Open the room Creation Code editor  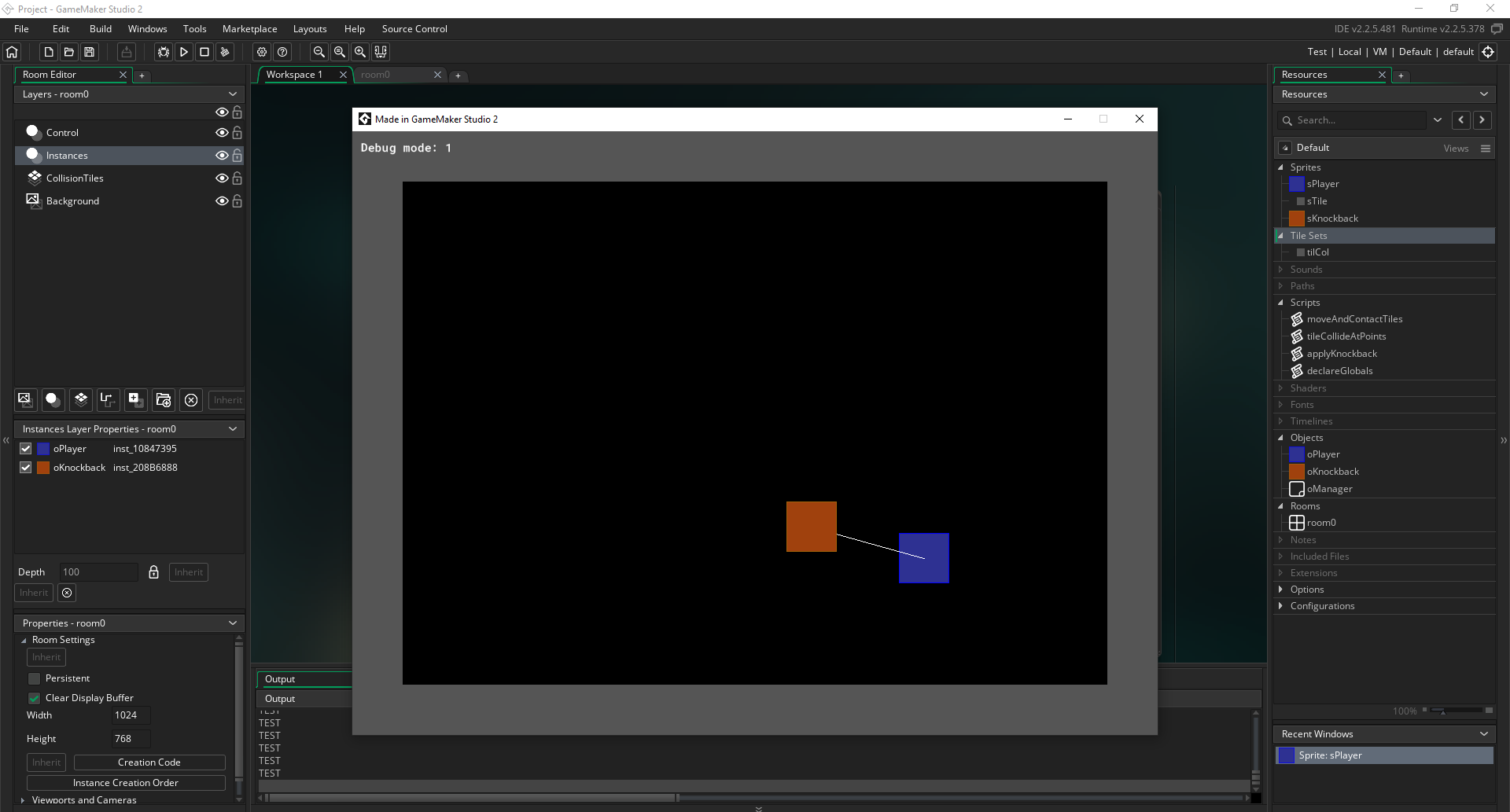click(149, 762)
